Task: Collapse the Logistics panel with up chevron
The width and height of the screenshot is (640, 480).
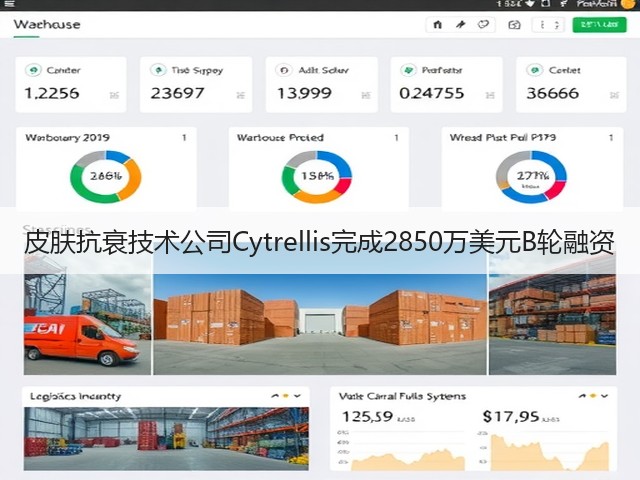Action: (275, 396)
